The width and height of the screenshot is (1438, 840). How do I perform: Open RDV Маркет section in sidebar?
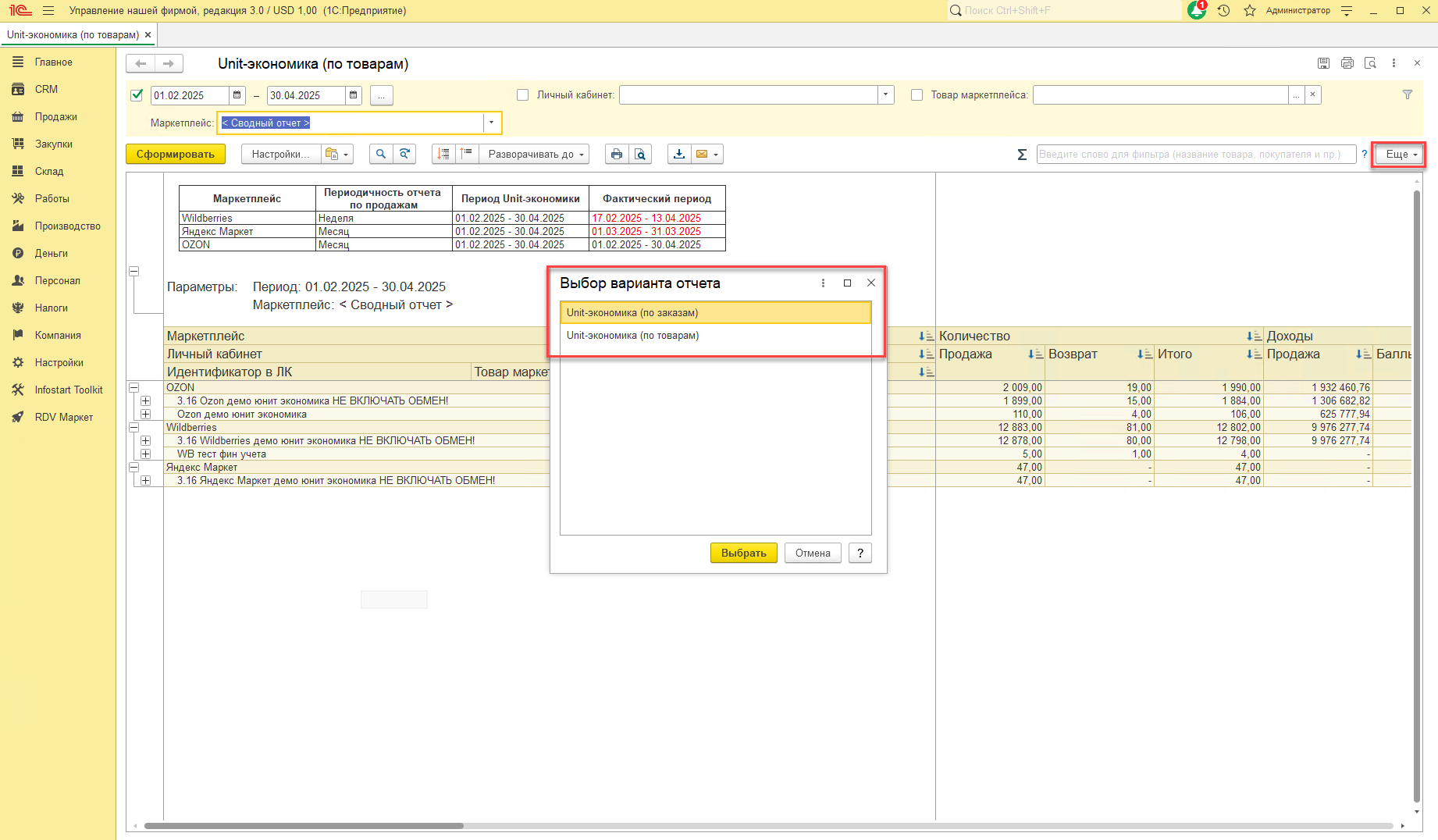tap(58, 418)
